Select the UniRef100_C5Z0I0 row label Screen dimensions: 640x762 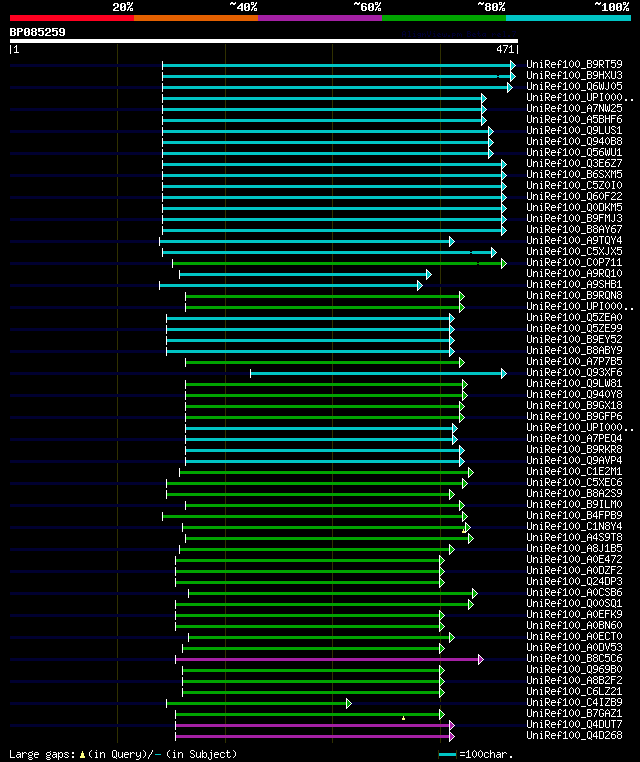point(574,186)
